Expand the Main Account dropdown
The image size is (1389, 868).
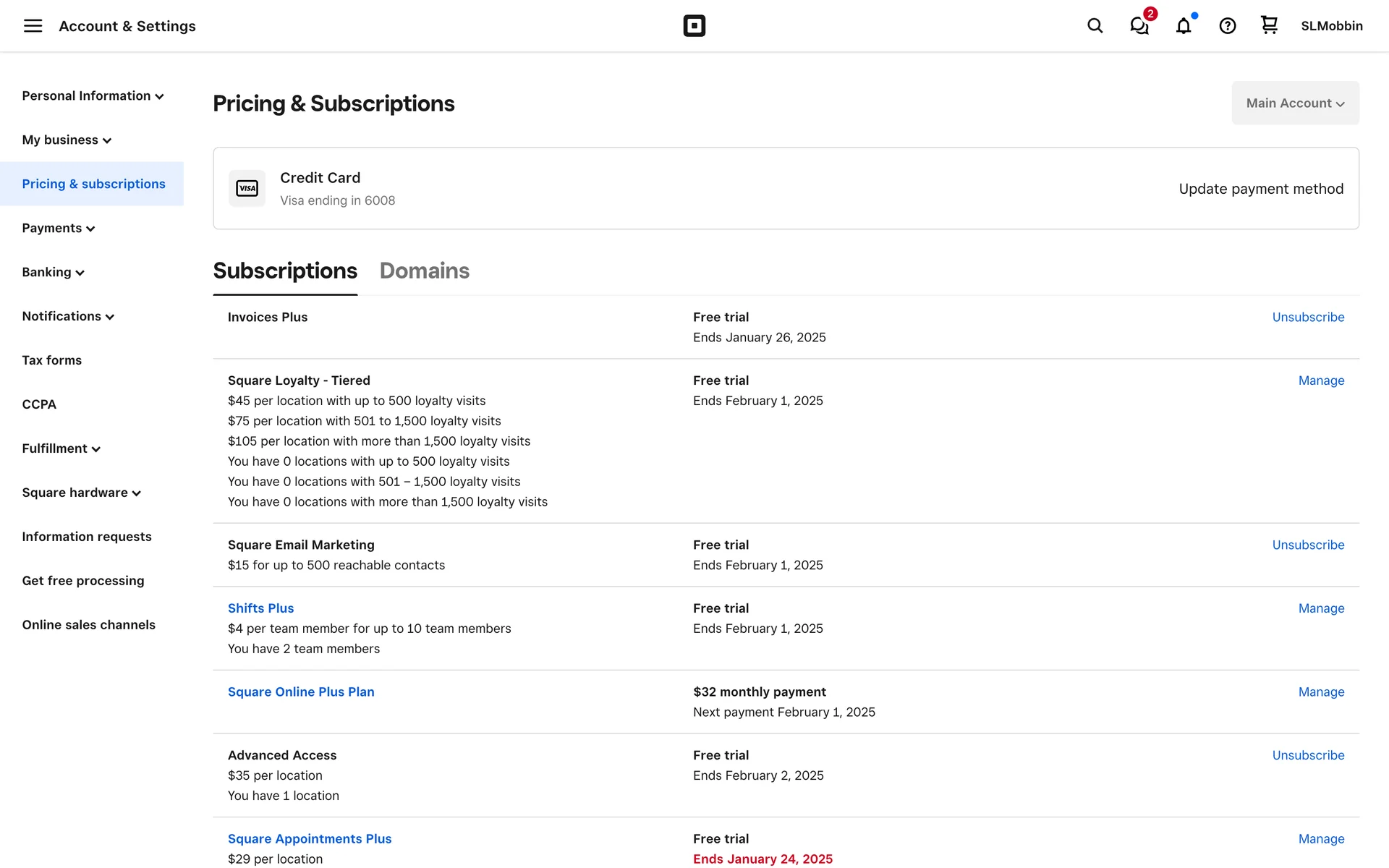pos(1295,103)
